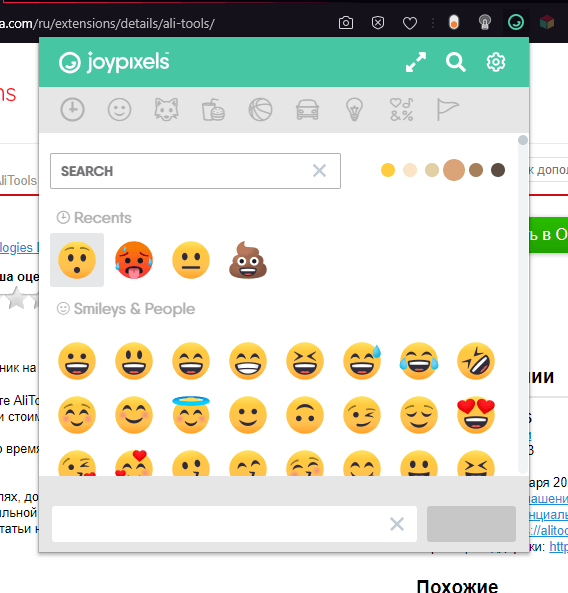Expand the JoyPixels popup to full size
This screenshot has width=568, height=593.
coord(416,62)
